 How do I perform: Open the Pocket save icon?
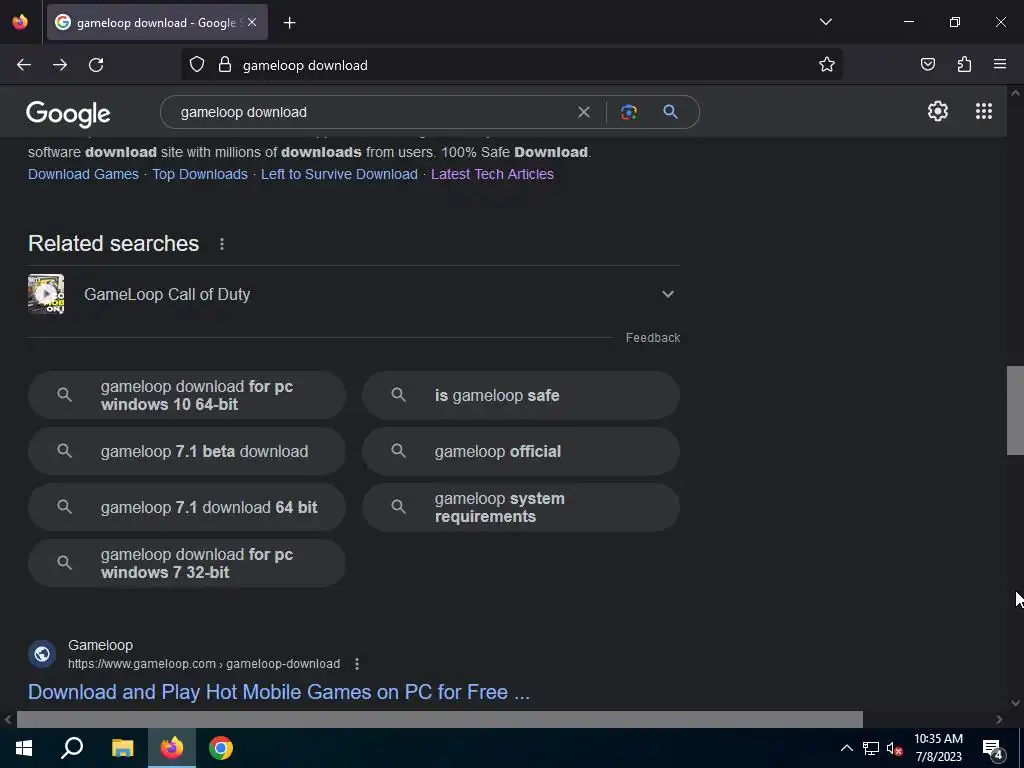click(x=927, y=64)
